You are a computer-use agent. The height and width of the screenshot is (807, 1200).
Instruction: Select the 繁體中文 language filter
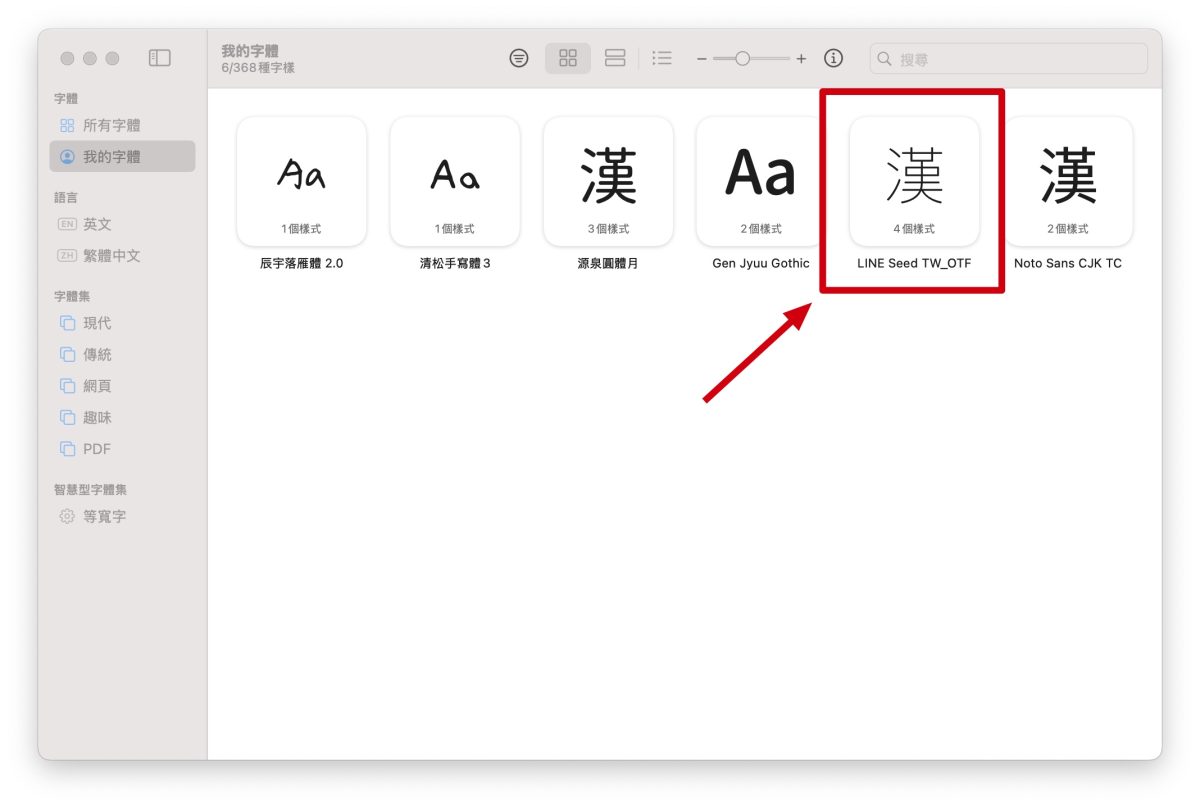coord(122,256)
